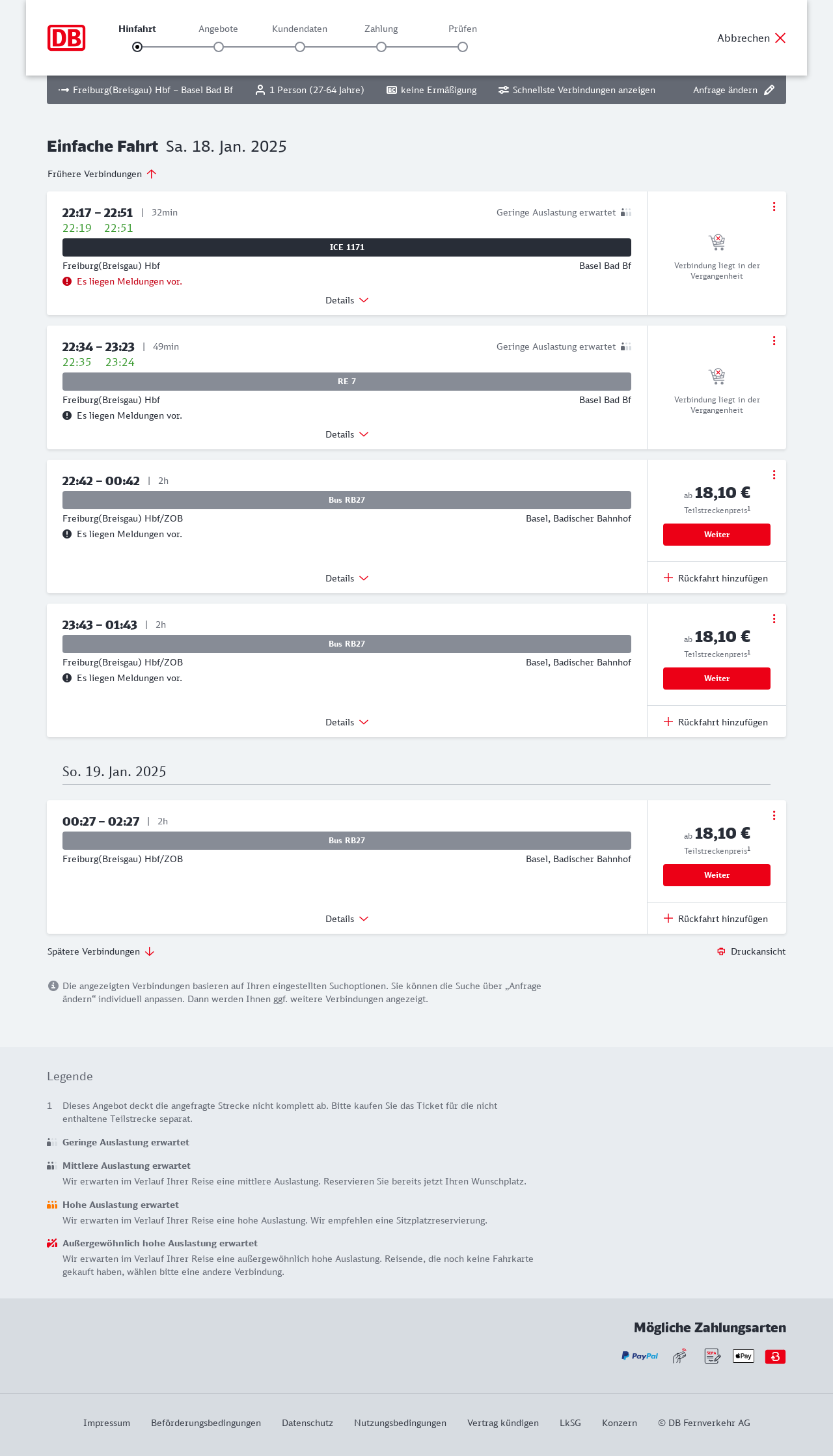Click the pencil icon to edit request
The image size is (833, 1456).
[x=769, y=90]
